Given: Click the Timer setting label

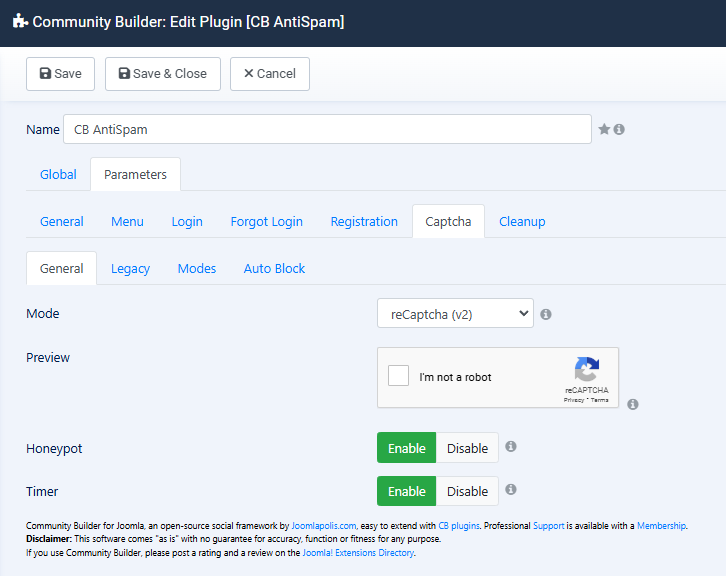Looking at the screenshot, I should click(42, 491).
